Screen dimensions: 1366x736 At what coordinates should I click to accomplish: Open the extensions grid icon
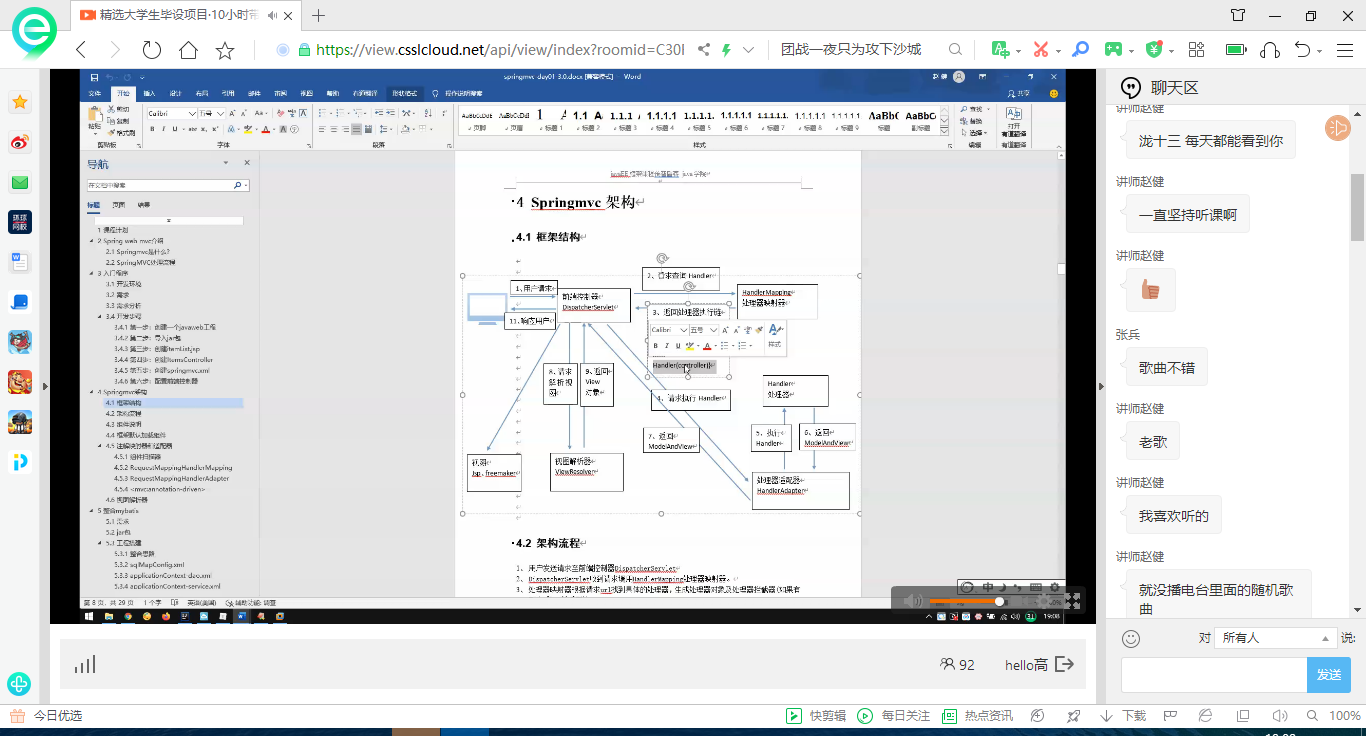(1197, 49)
